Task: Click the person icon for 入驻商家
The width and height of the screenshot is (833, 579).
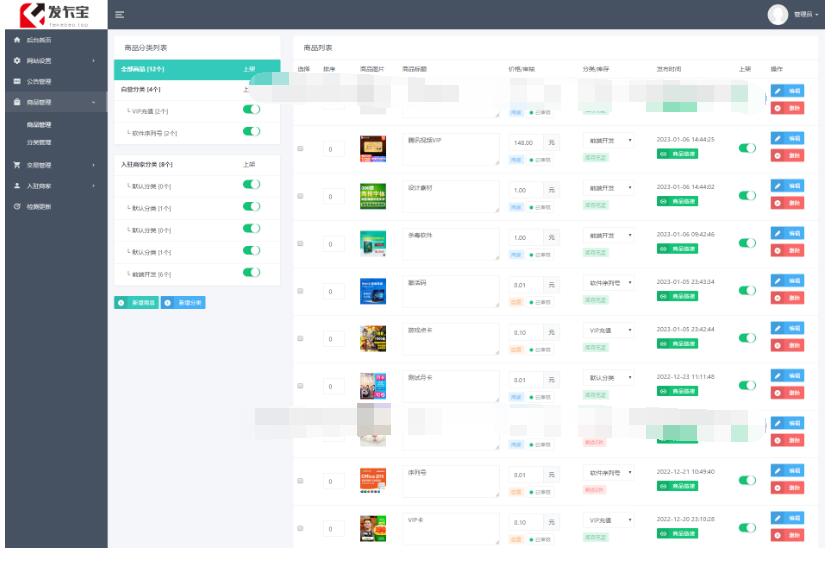Action: [x=17, y=186]
